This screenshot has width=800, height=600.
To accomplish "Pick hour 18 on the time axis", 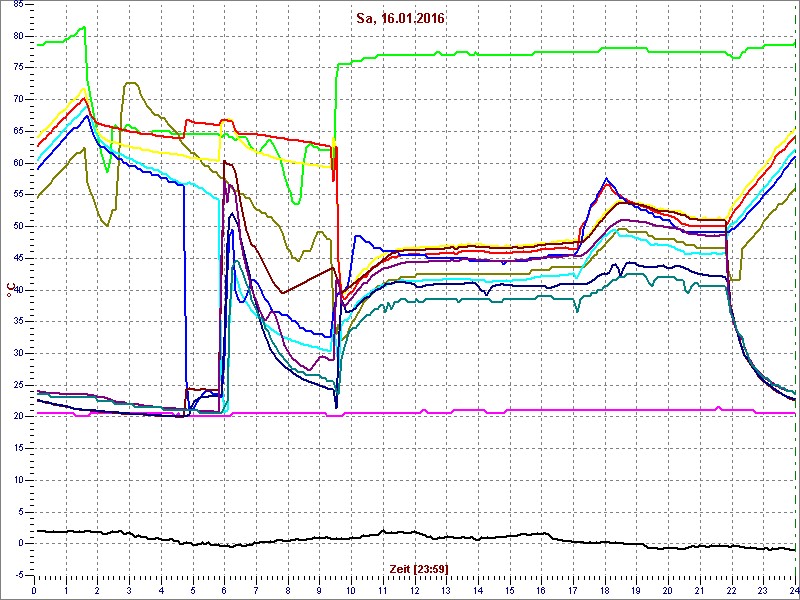I will [x=605, y=590].
